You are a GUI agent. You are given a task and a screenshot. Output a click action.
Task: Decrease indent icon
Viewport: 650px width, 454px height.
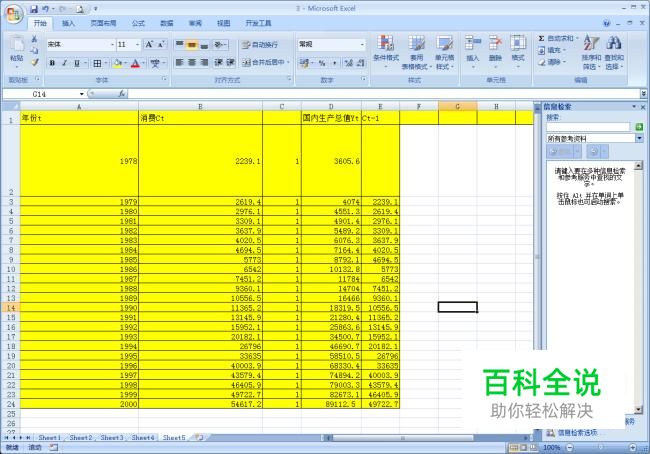[x=218, y=63]
